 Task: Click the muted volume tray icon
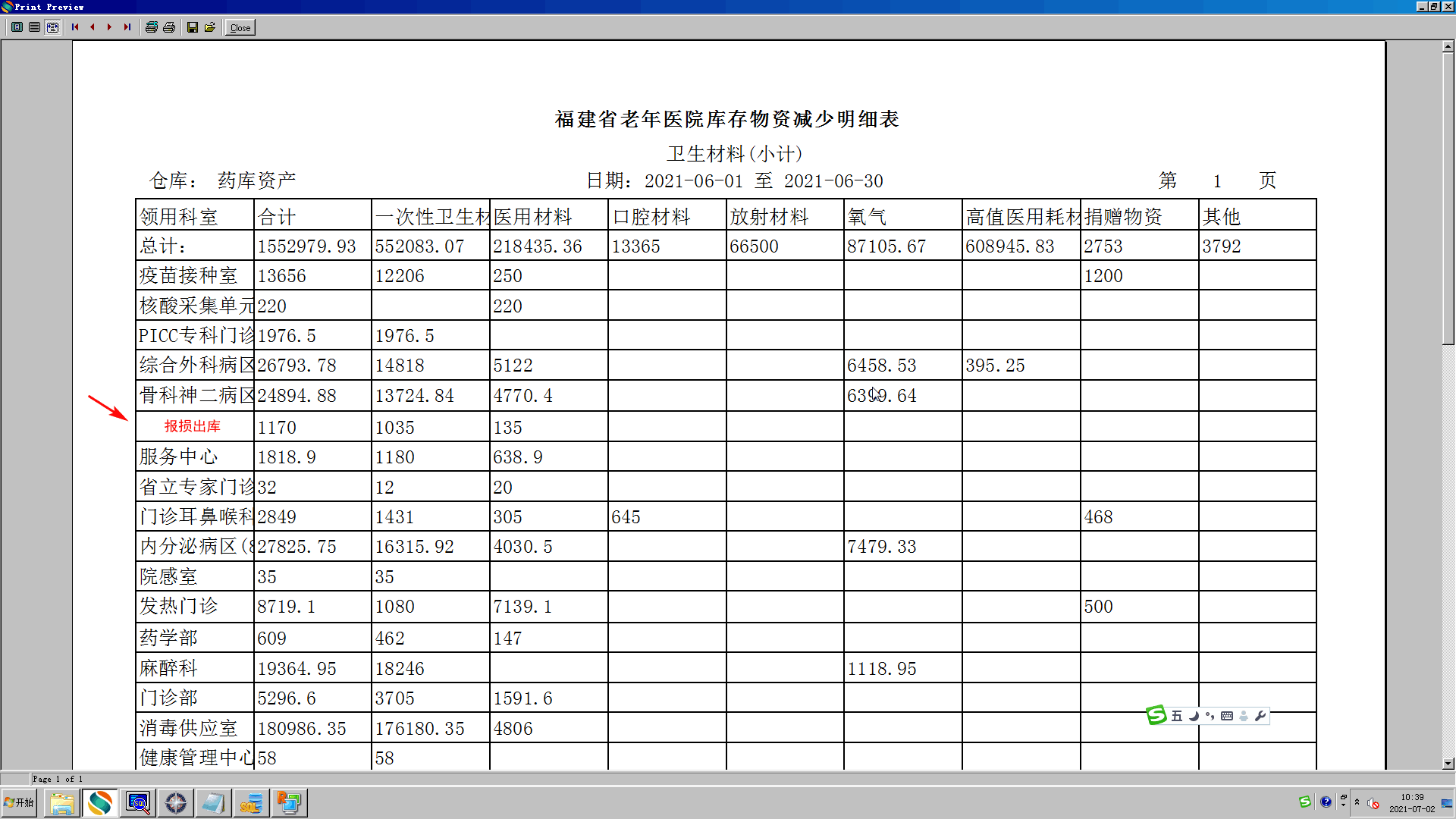1373,803
